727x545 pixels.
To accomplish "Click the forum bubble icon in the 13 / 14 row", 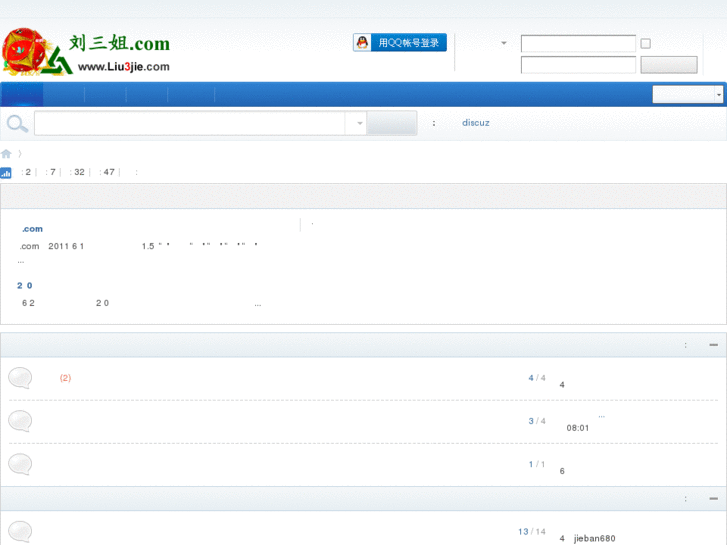I will click(20, 532).
